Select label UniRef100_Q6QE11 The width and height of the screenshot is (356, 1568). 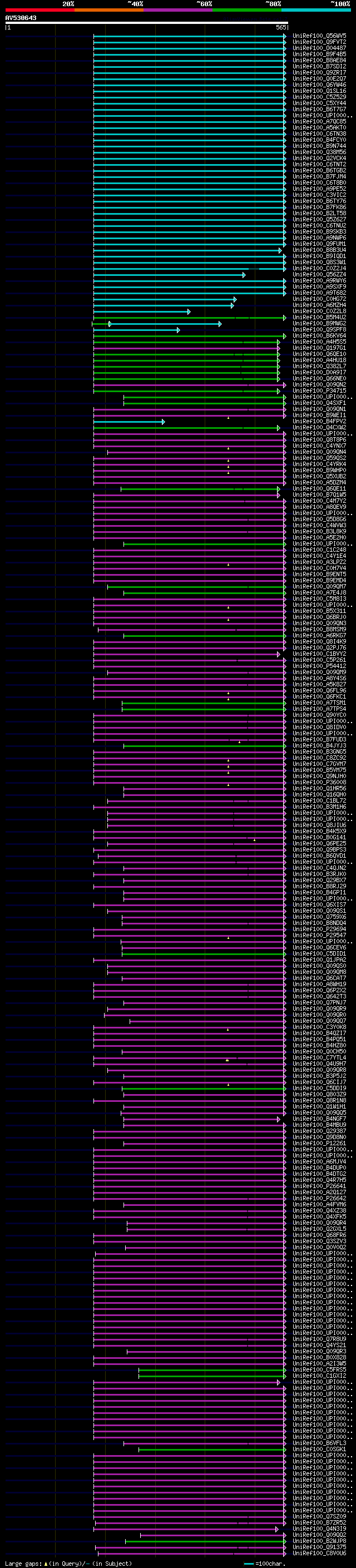coord(319,489)
